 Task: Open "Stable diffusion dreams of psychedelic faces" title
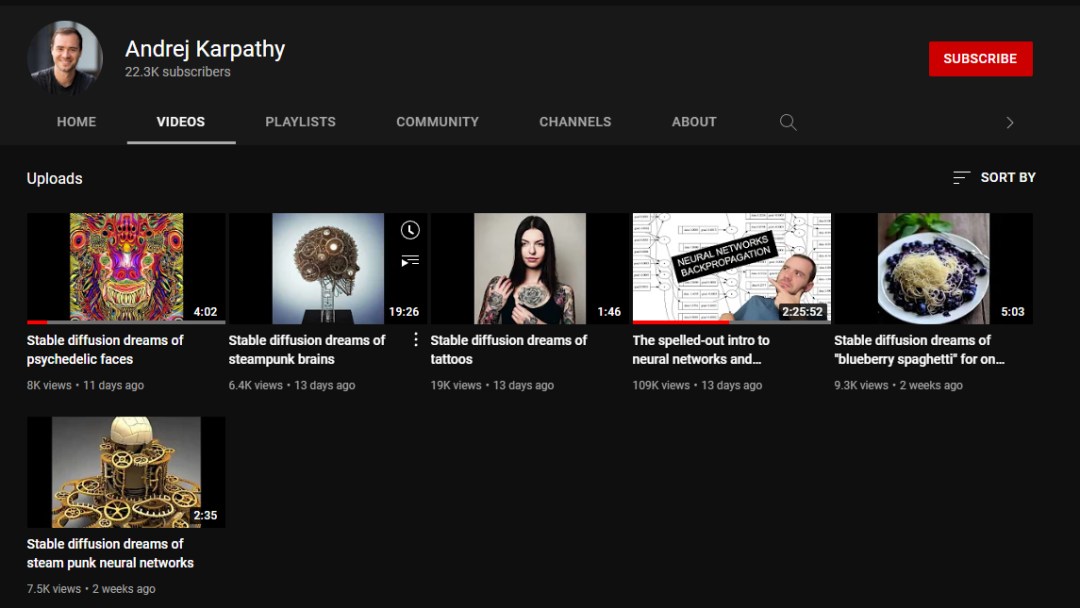click(105, 349)
